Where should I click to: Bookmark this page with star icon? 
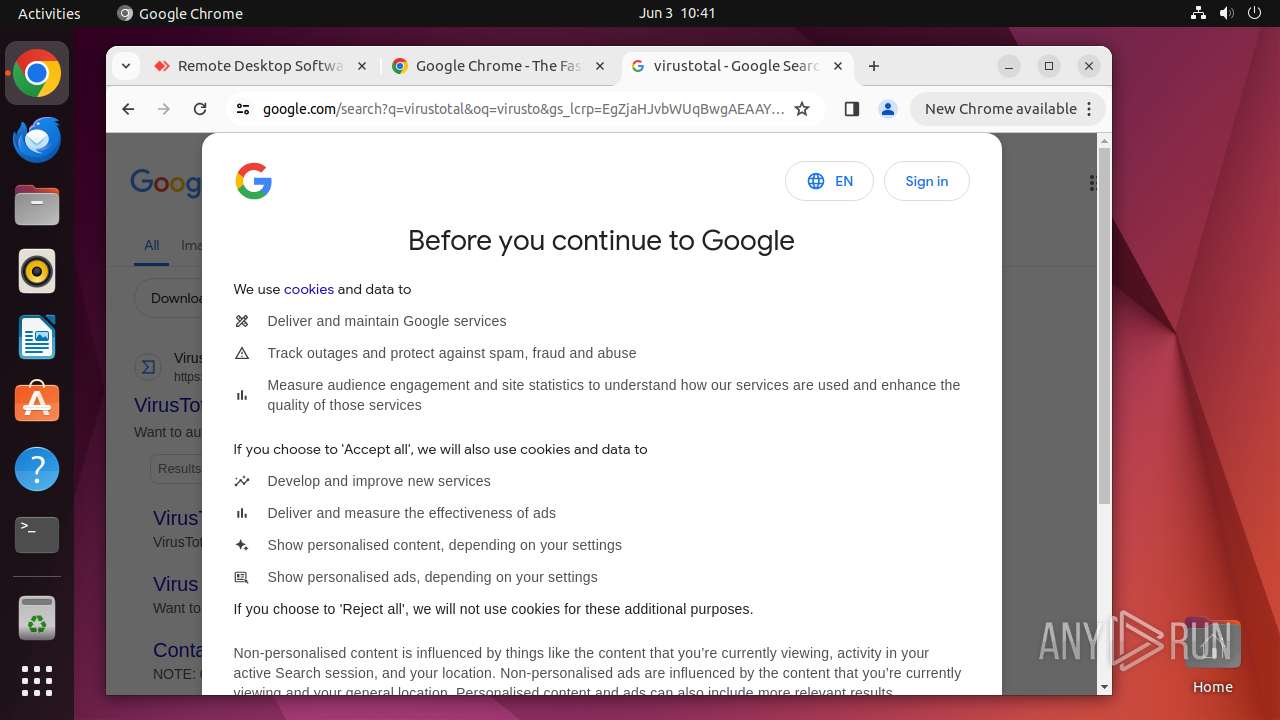coord(802,109)
